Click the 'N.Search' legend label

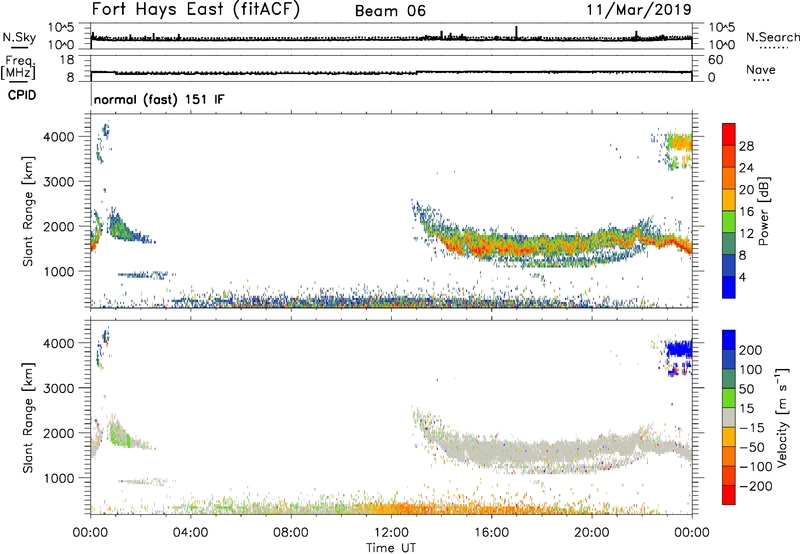[772, 37]
